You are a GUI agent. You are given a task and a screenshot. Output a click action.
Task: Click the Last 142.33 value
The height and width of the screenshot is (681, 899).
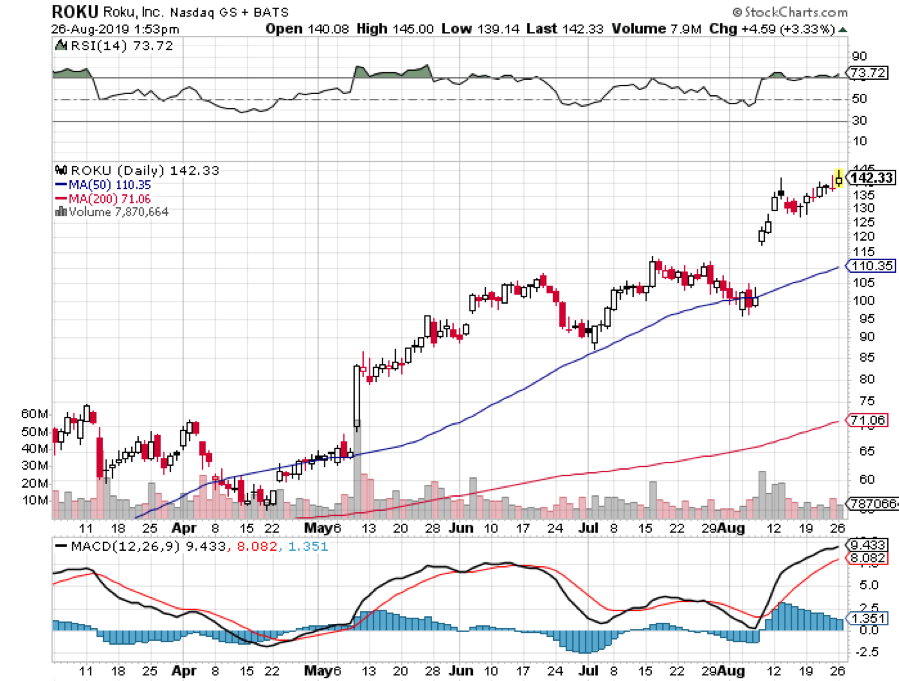565,29
